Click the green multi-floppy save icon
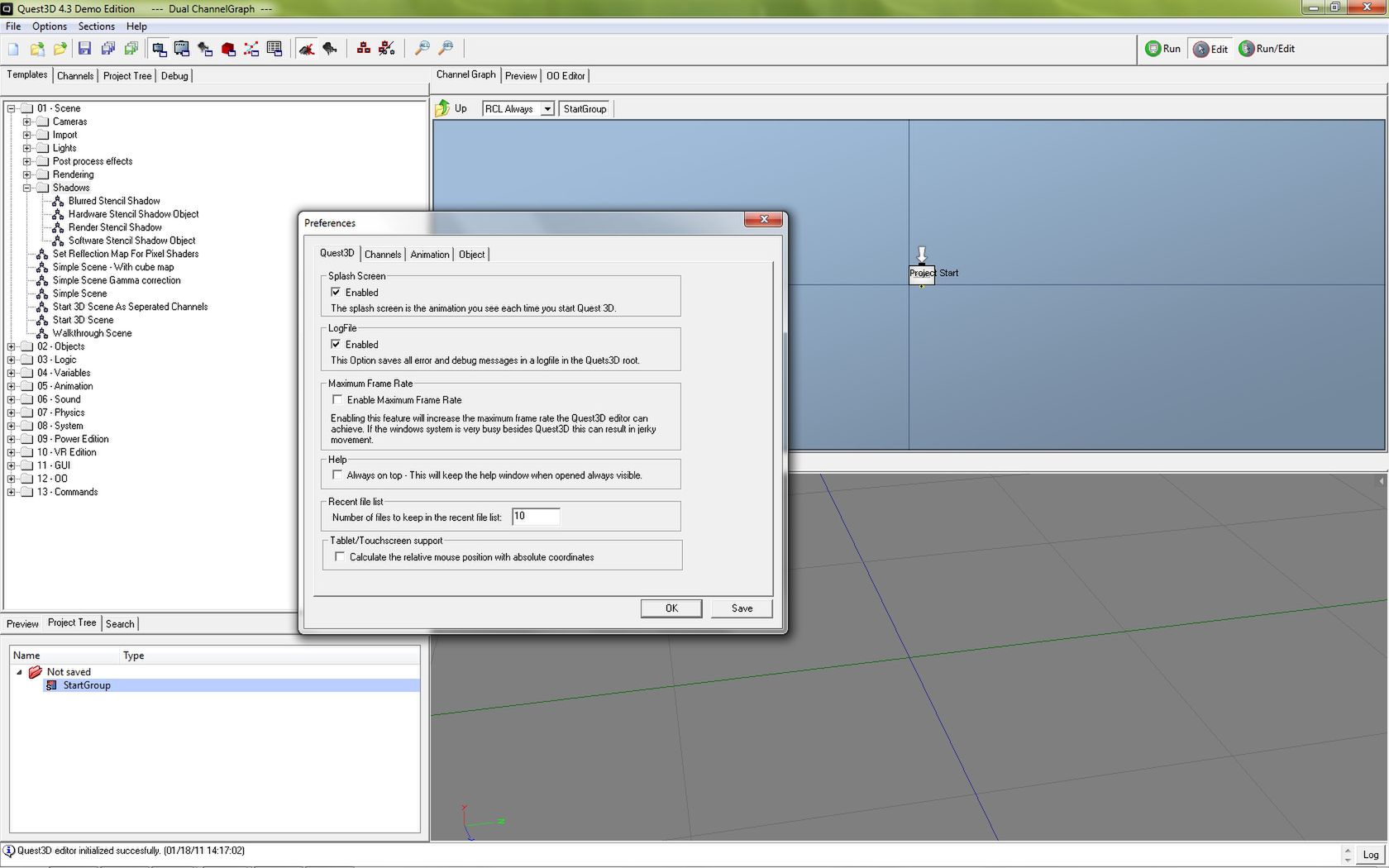 (131, 49)
